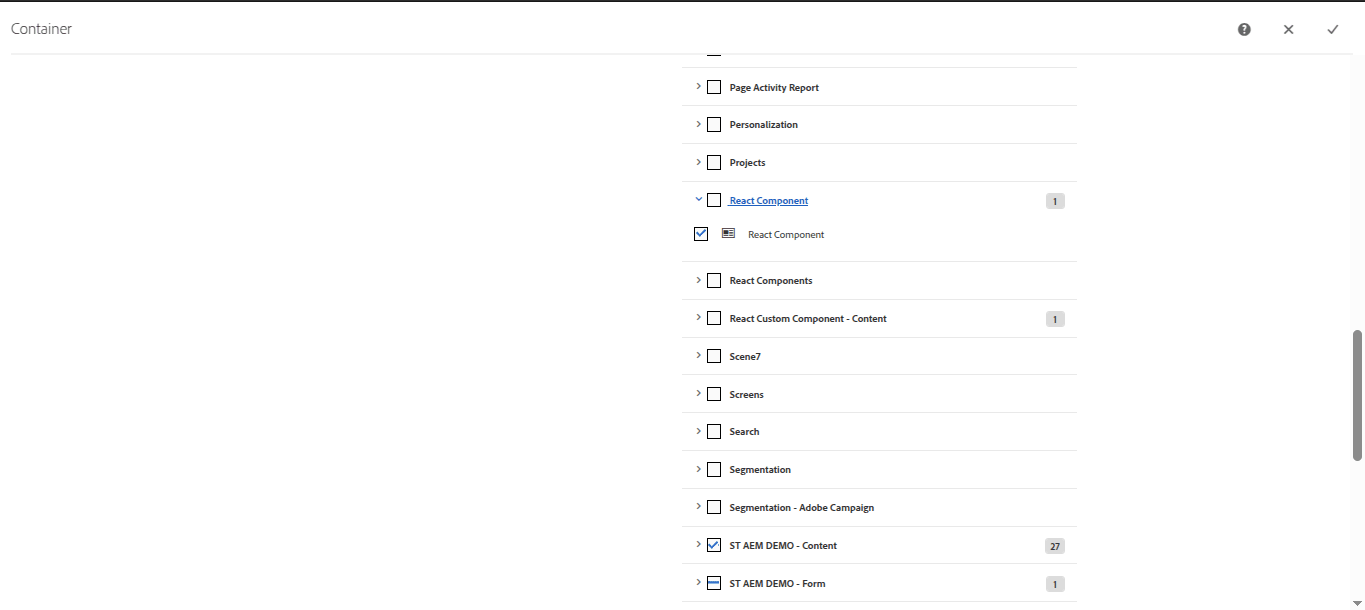Click the count badge on ST AEM DEMO - Form
Image resolution: width=1365 pixels, height=610 pixels.
click(x=1055, y=584)
